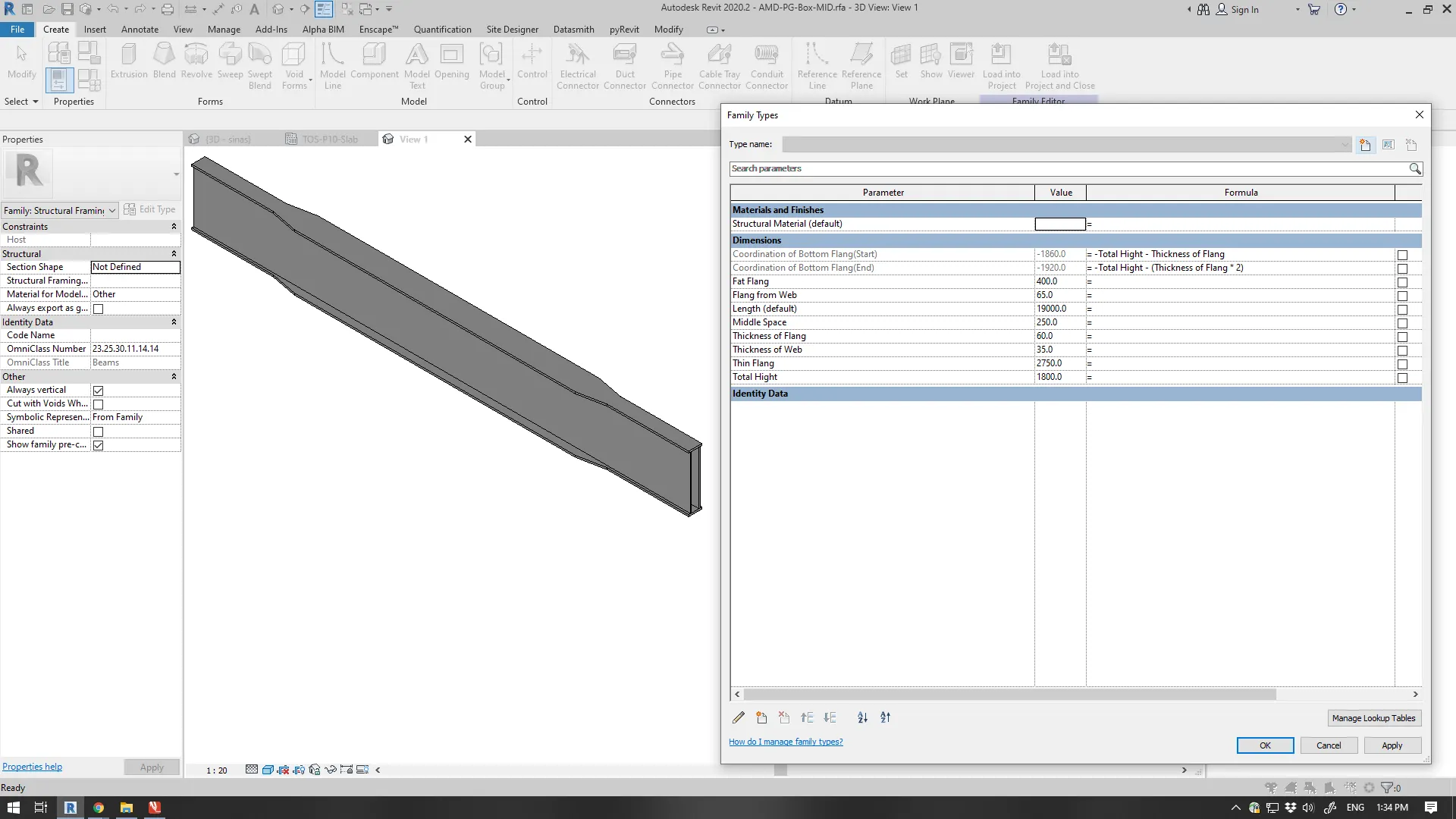Sort parameters in ascending order
1456x819 pixels.
(862, 717)
